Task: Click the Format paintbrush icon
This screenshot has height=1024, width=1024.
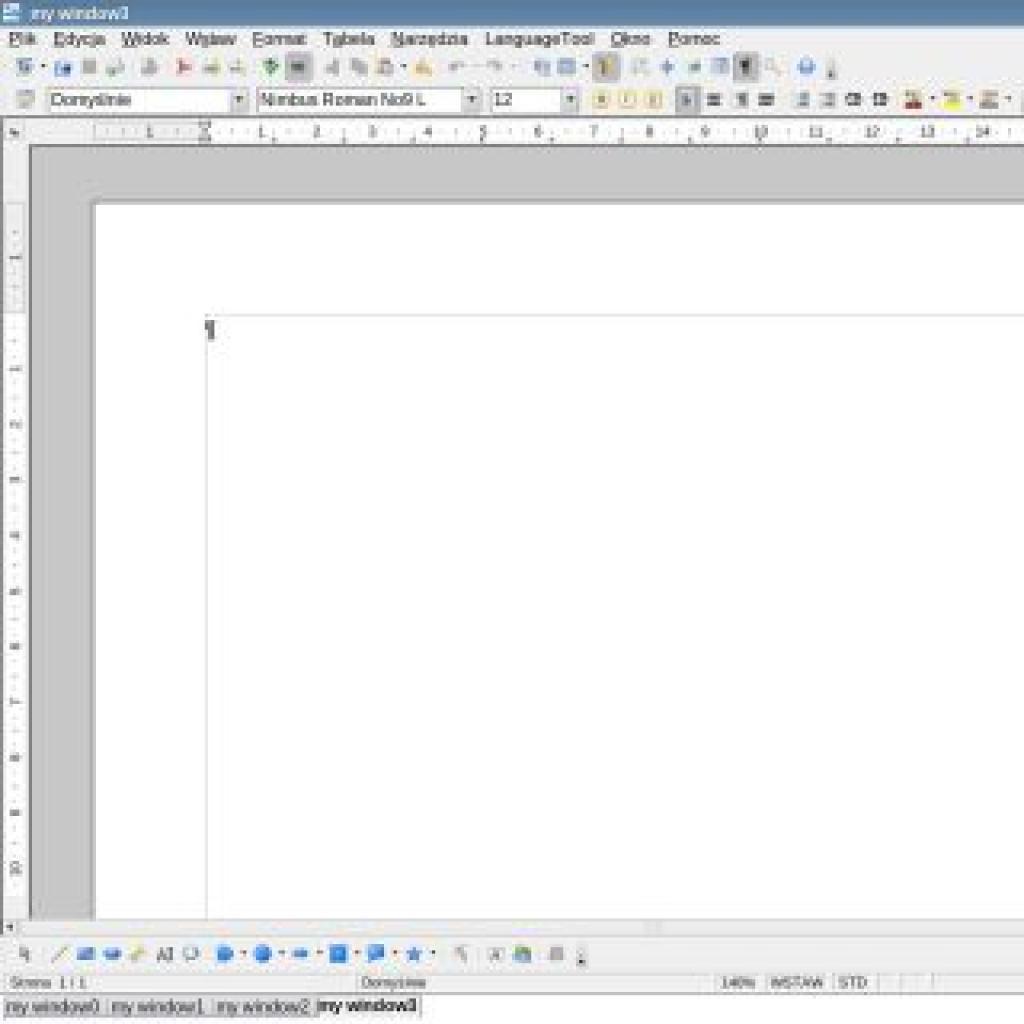Action: (x=424, y=67)
